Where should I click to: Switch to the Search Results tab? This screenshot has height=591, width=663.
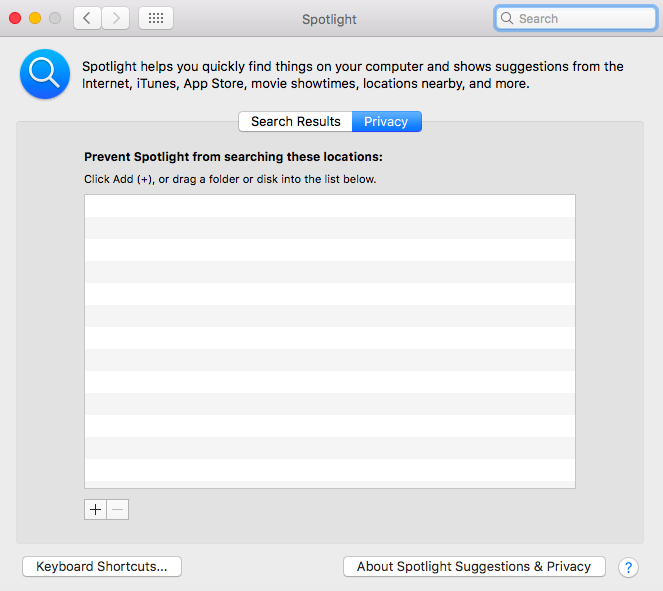point(296,121)
